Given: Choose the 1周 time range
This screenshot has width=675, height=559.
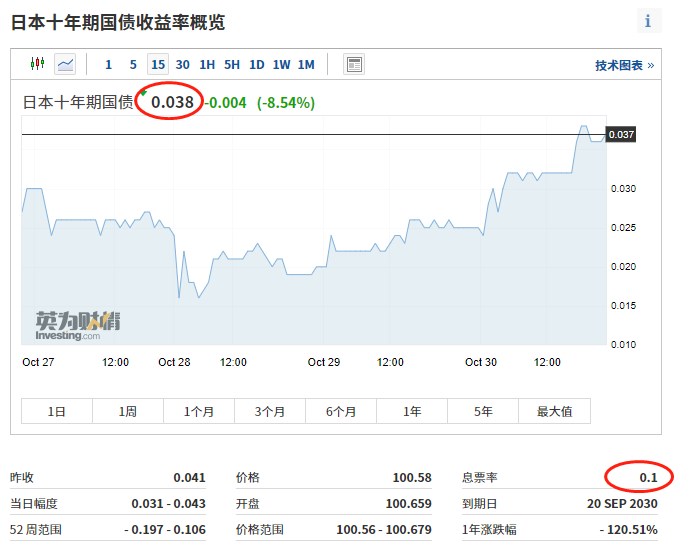Looking at the screenshot, I should click(128, 411).
